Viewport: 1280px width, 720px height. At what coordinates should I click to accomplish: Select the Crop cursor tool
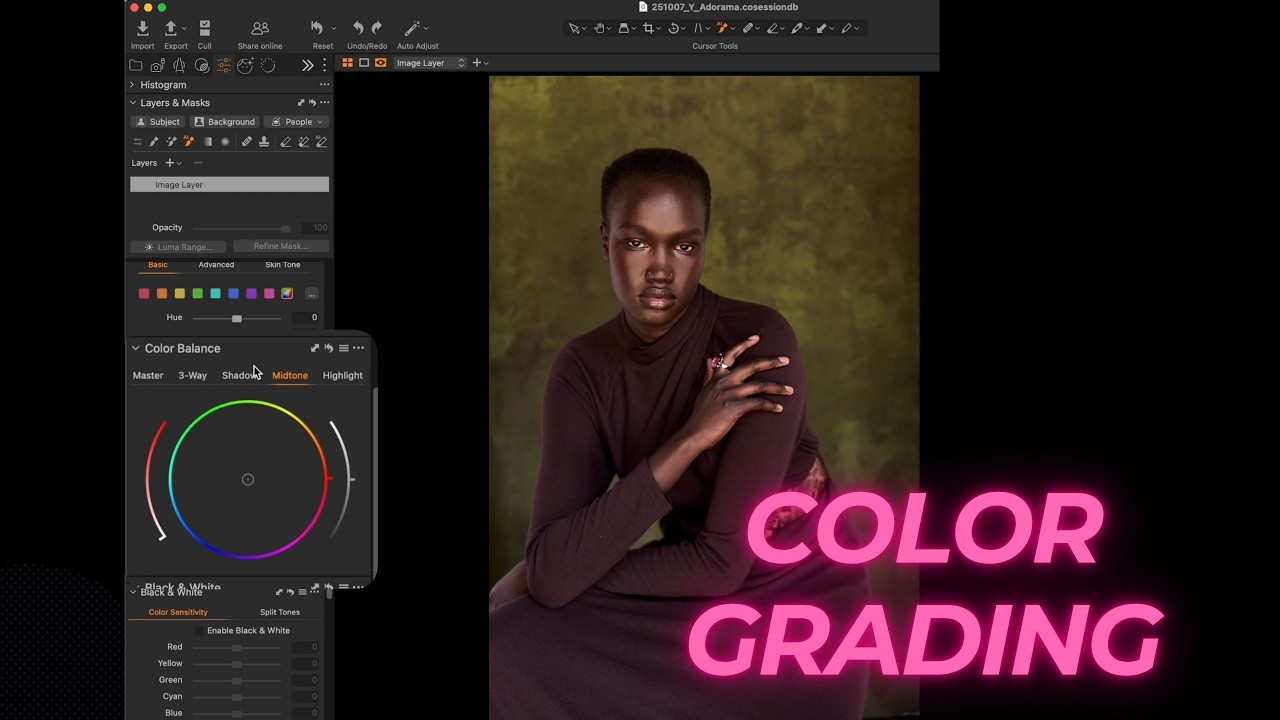pos(648,28)
